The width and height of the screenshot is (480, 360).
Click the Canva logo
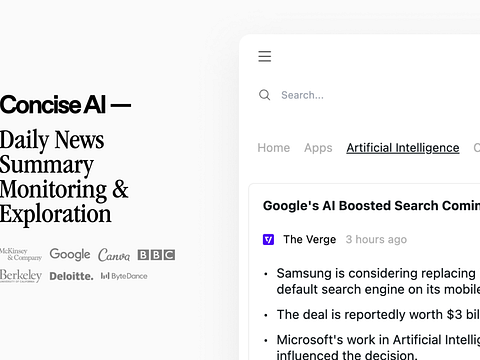(x=114, y=255)
